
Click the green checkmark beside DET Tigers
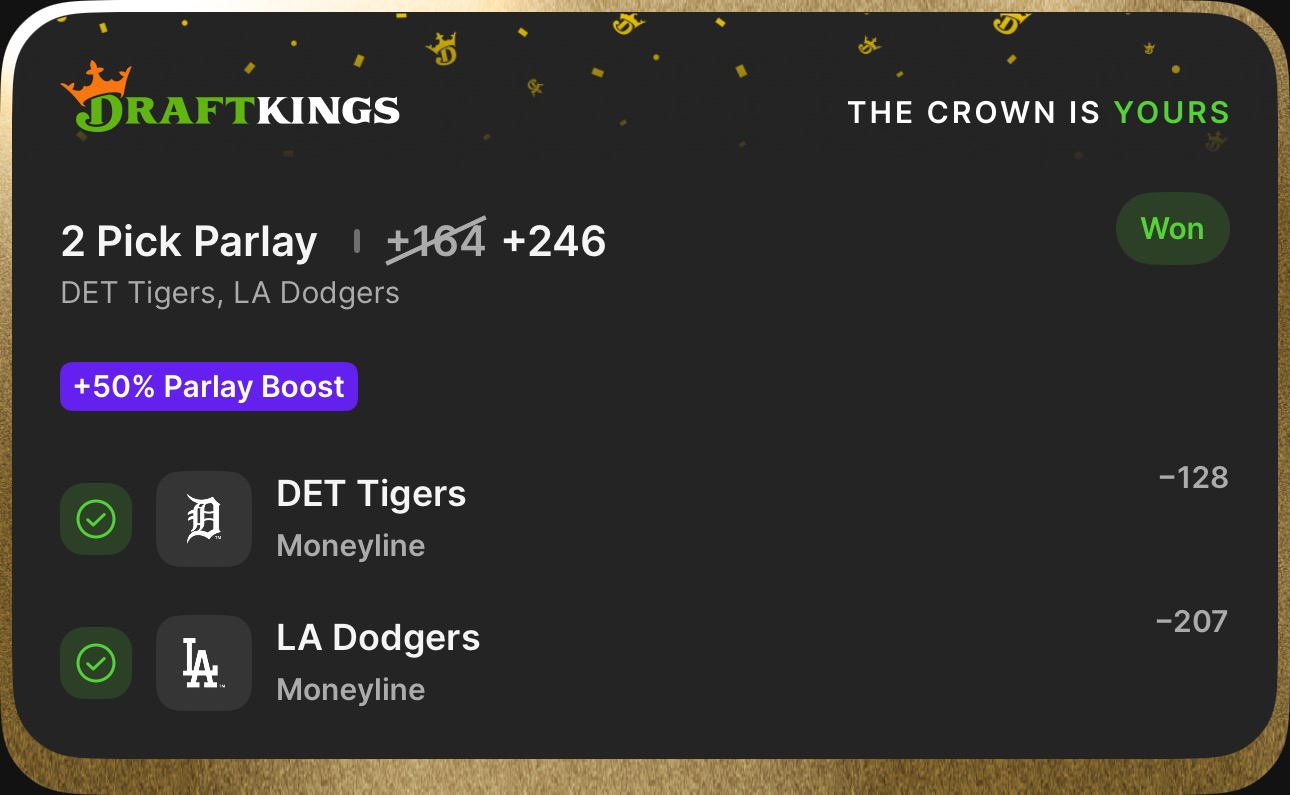[96, 519]
